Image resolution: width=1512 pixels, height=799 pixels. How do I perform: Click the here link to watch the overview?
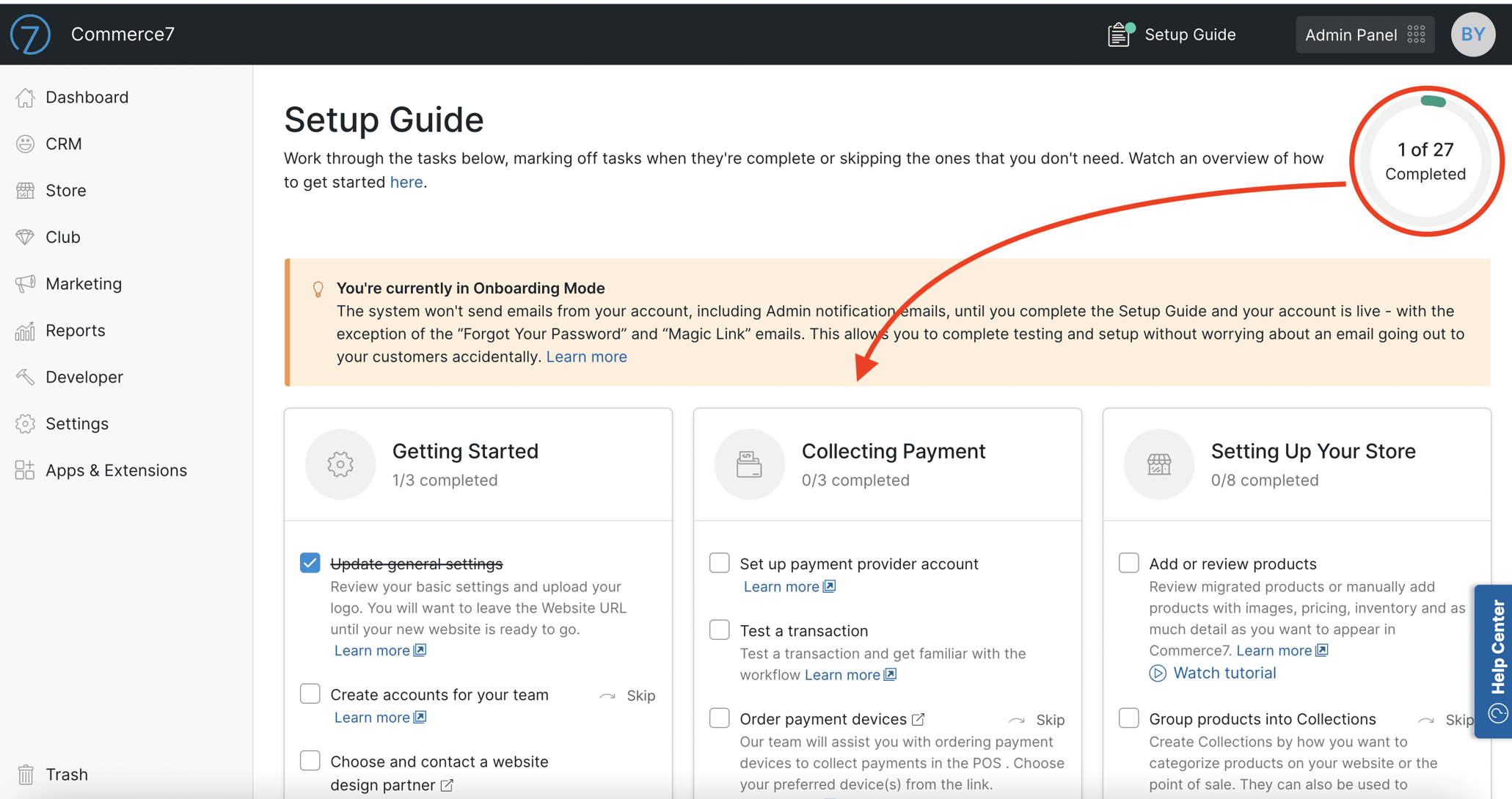(x=406, y=182)
